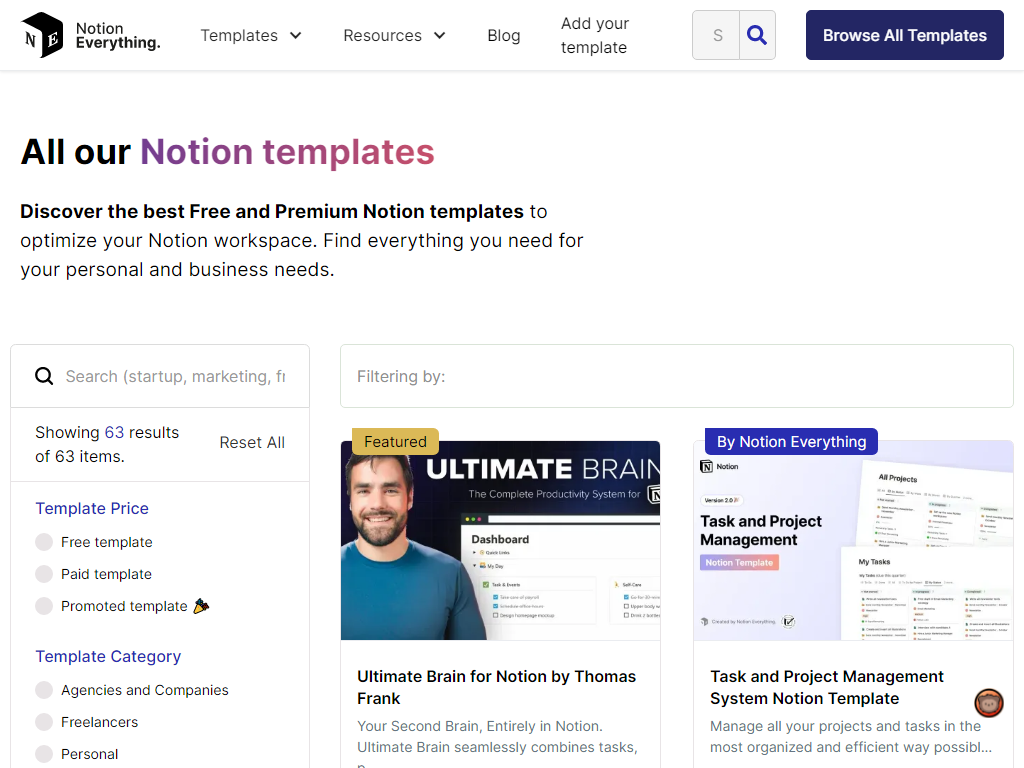Screen dimensions: 1024x768
Task: Select the Agencies and Companies category
Action: coord(44,690)
